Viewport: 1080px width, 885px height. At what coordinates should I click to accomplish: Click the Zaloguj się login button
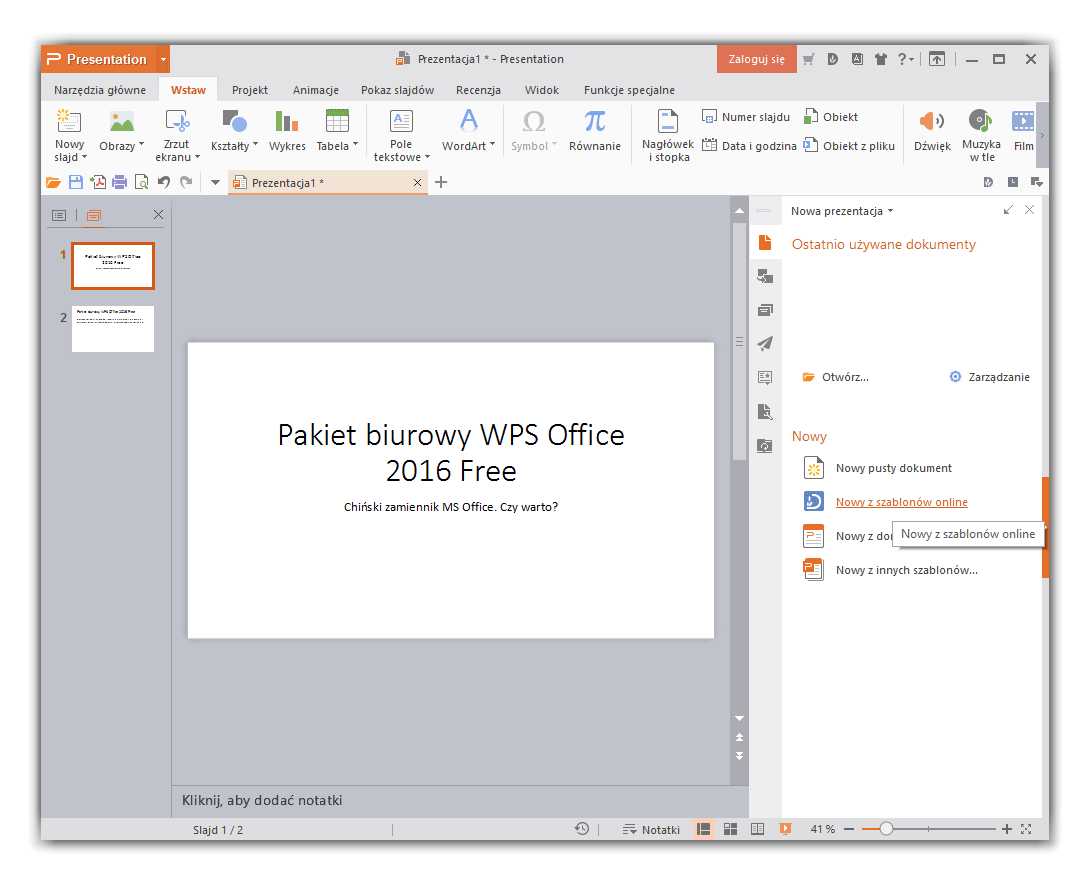(756, 59)
